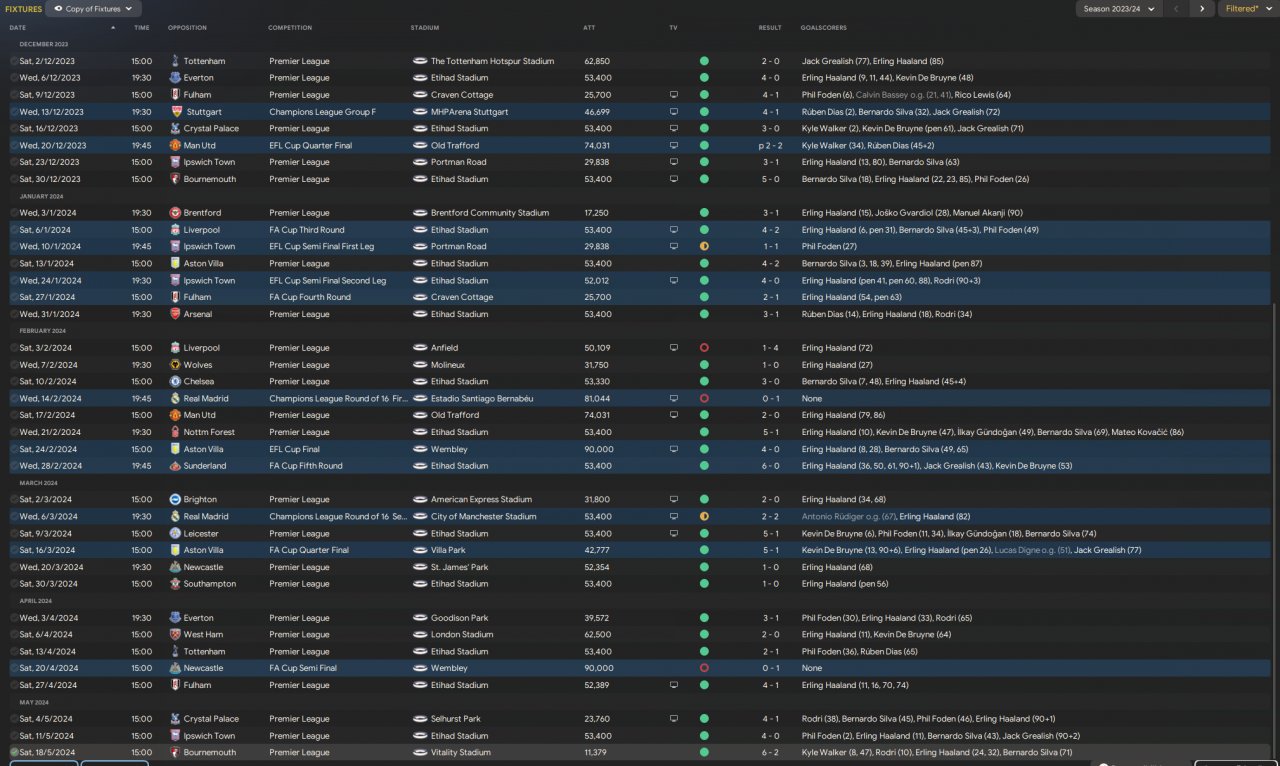This screenshot has width=1280, height=766.
Task: Click the Wolves club badge
Action: click(x=176, y=365)
